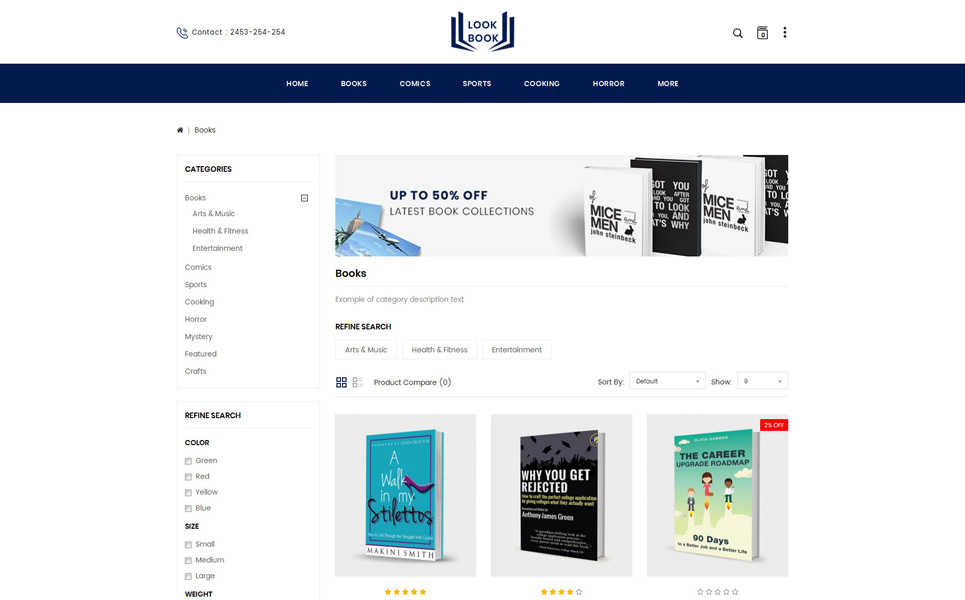This screenshot has height=600, width=965.
Task: Open the Home menu item
Action: [x=297, y=84]
